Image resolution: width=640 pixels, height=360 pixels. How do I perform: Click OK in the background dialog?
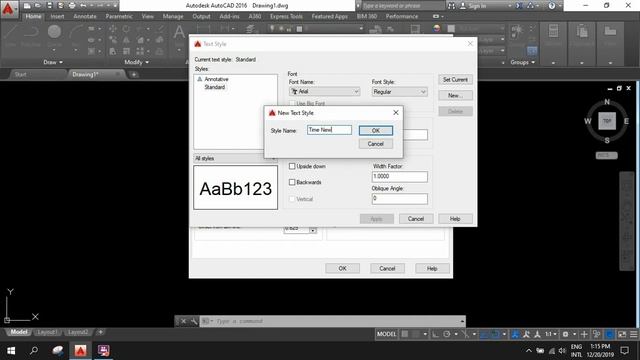[342, 269]
